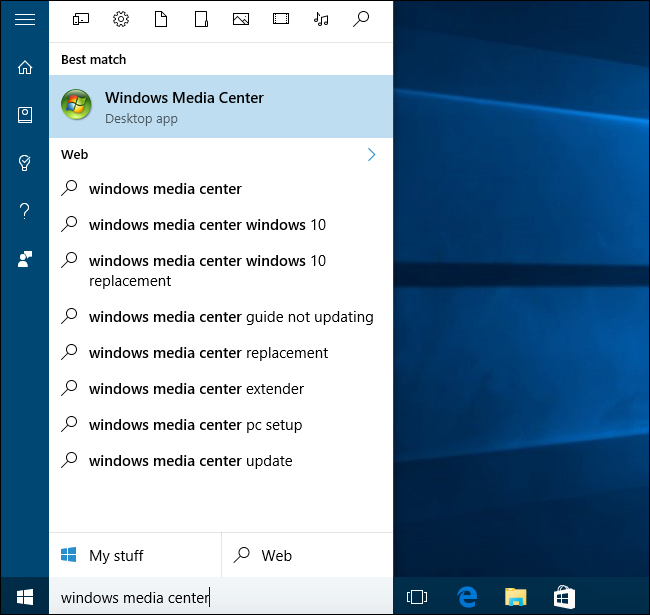
Task: Click the Web search button at bottom
Action: [307, 555]
